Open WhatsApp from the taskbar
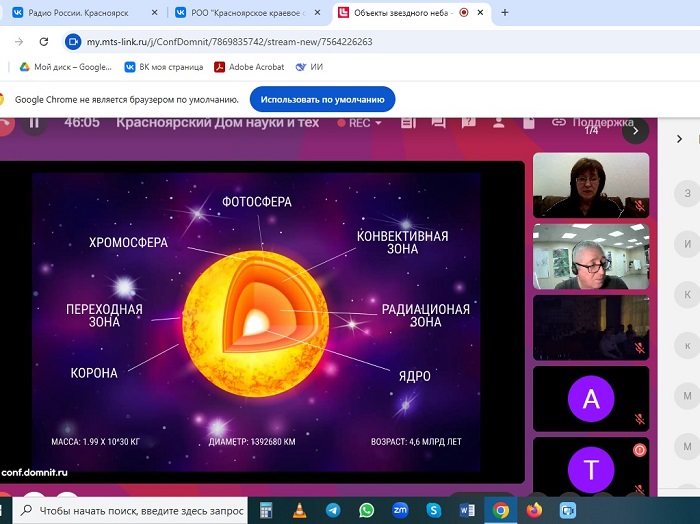The height and width of the screenshot is (524, 700). tap(366, 510)
